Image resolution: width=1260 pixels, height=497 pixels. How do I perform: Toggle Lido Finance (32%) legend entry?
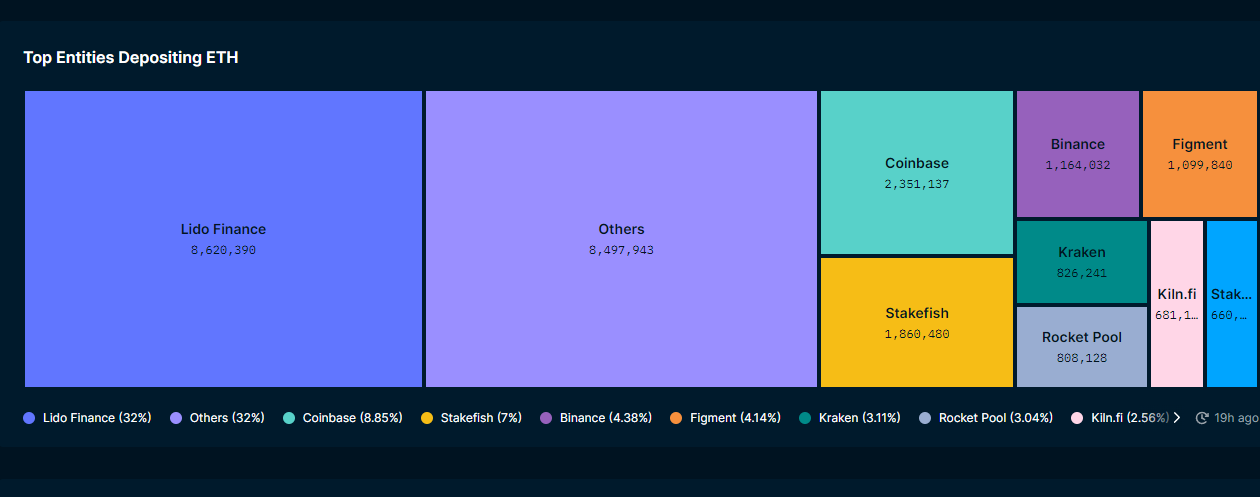point(87,418)
